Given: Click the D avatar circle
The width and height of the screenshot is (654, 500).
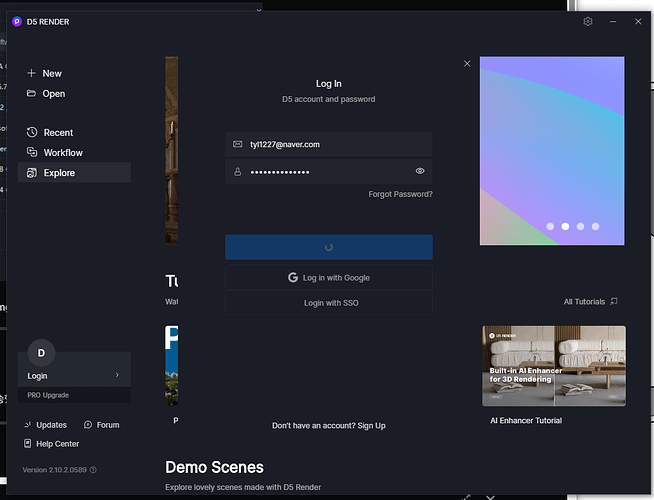Looking at the screenshot, I should [x=41, y=353].
